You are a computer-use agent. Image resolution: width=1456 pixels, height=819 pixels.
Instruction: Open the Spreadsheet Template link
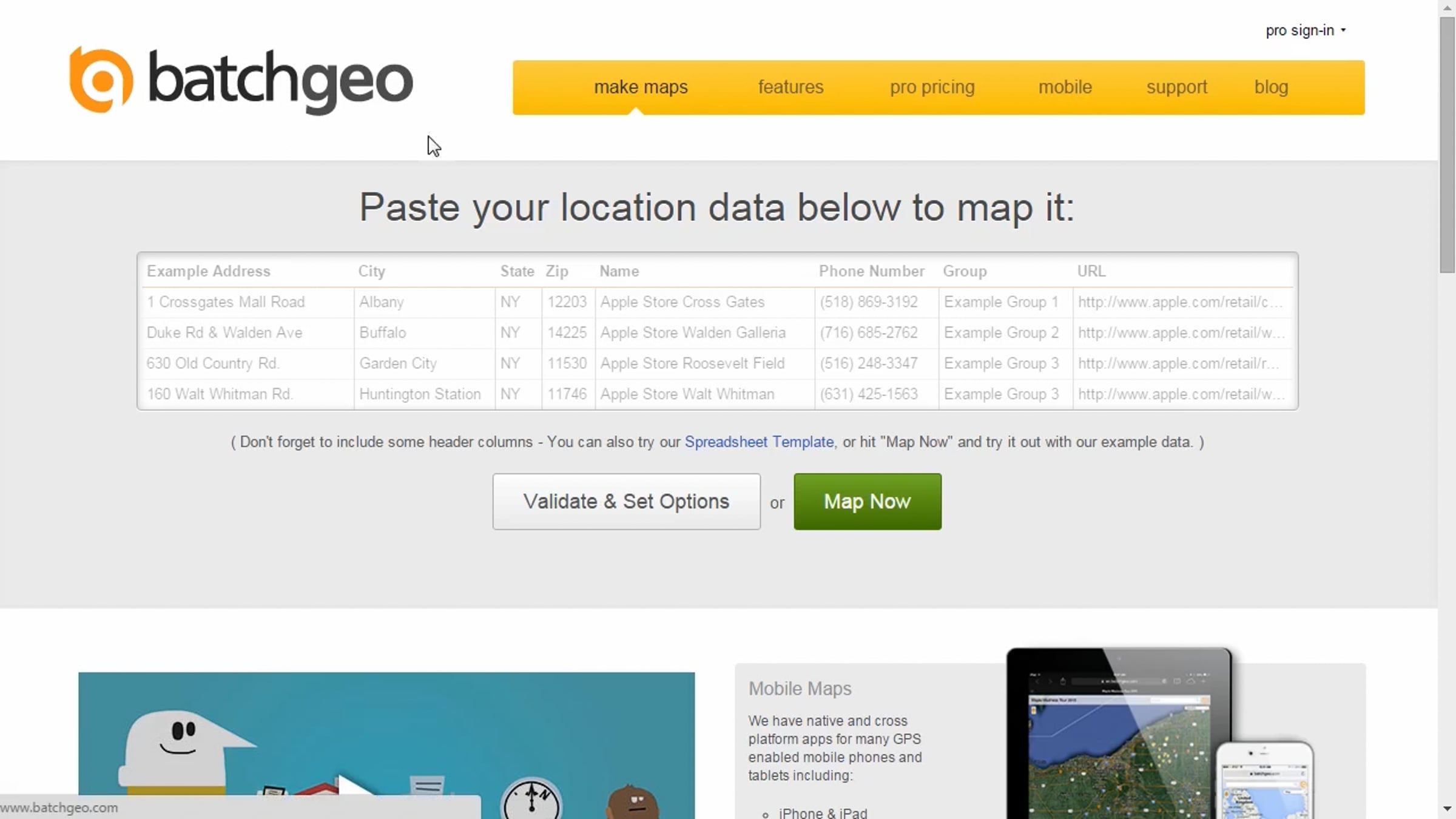tap(759, 442)
